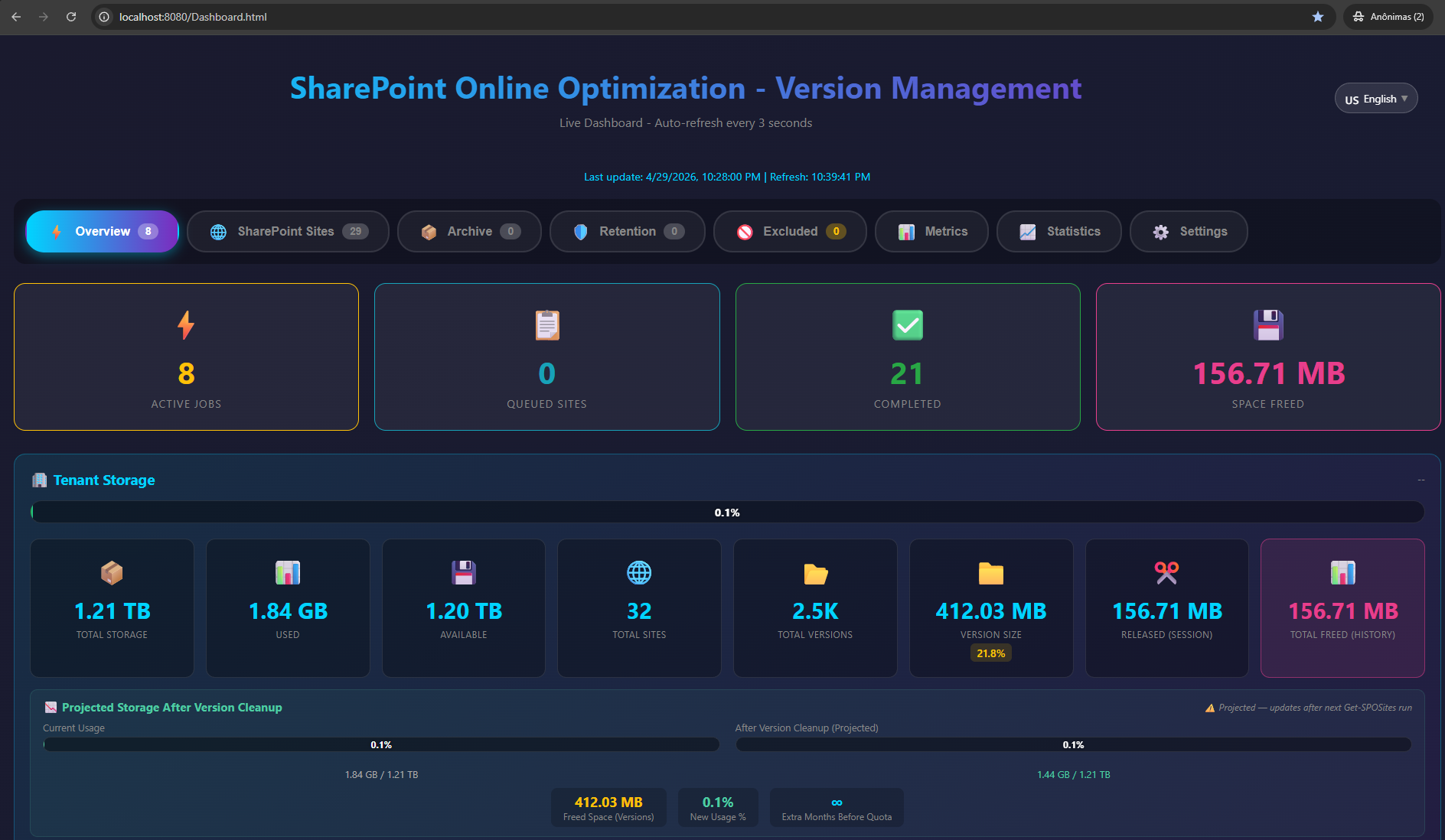The width and height of the screenshot is (1445, 840).
Task: Click the 2.5K Total Versions value
Action: click(815, 611)
